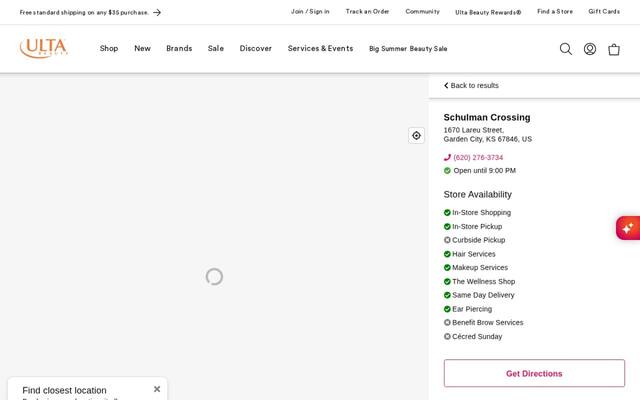Viewport: 640px width, 400px height.
Task: Open the Sale menu
Action: [216, 48]
